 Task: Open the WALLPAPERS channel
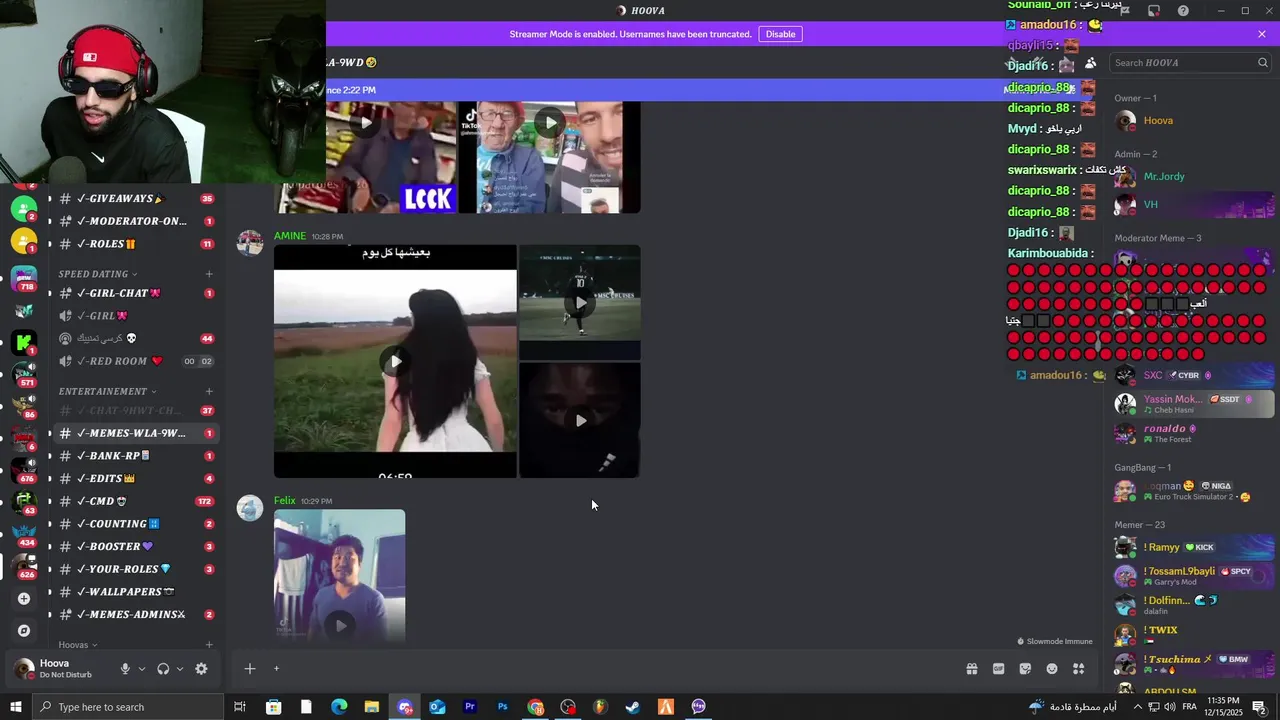[136, 592]
